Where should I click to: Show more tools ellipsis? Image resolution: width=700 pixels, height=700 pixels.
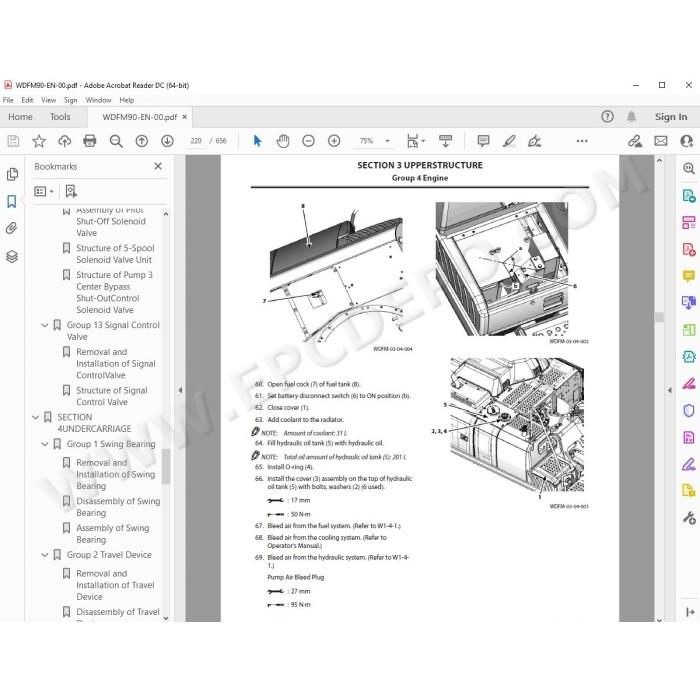582,141
